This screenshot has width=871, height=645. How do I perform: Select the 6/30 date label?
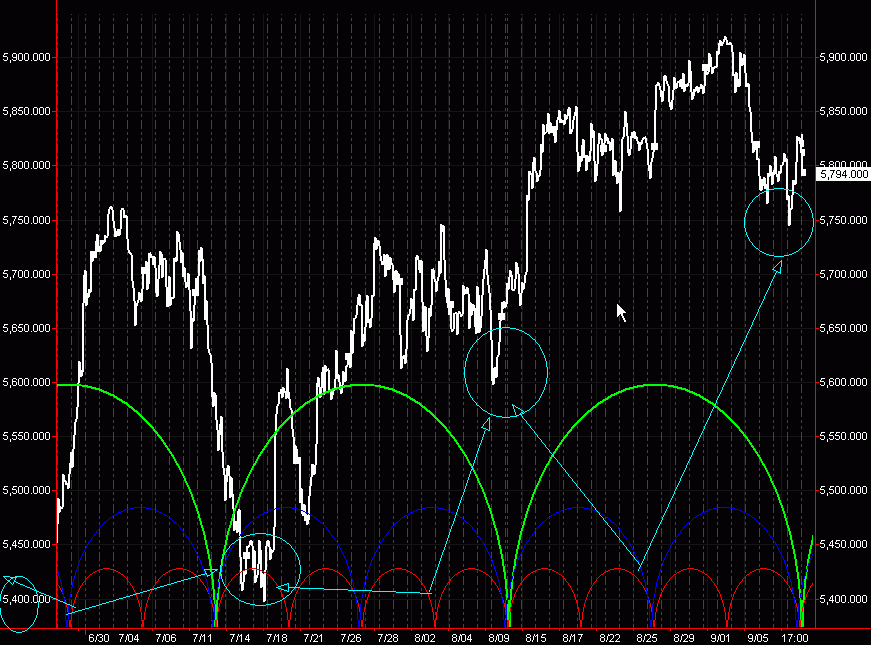point(99,638)
